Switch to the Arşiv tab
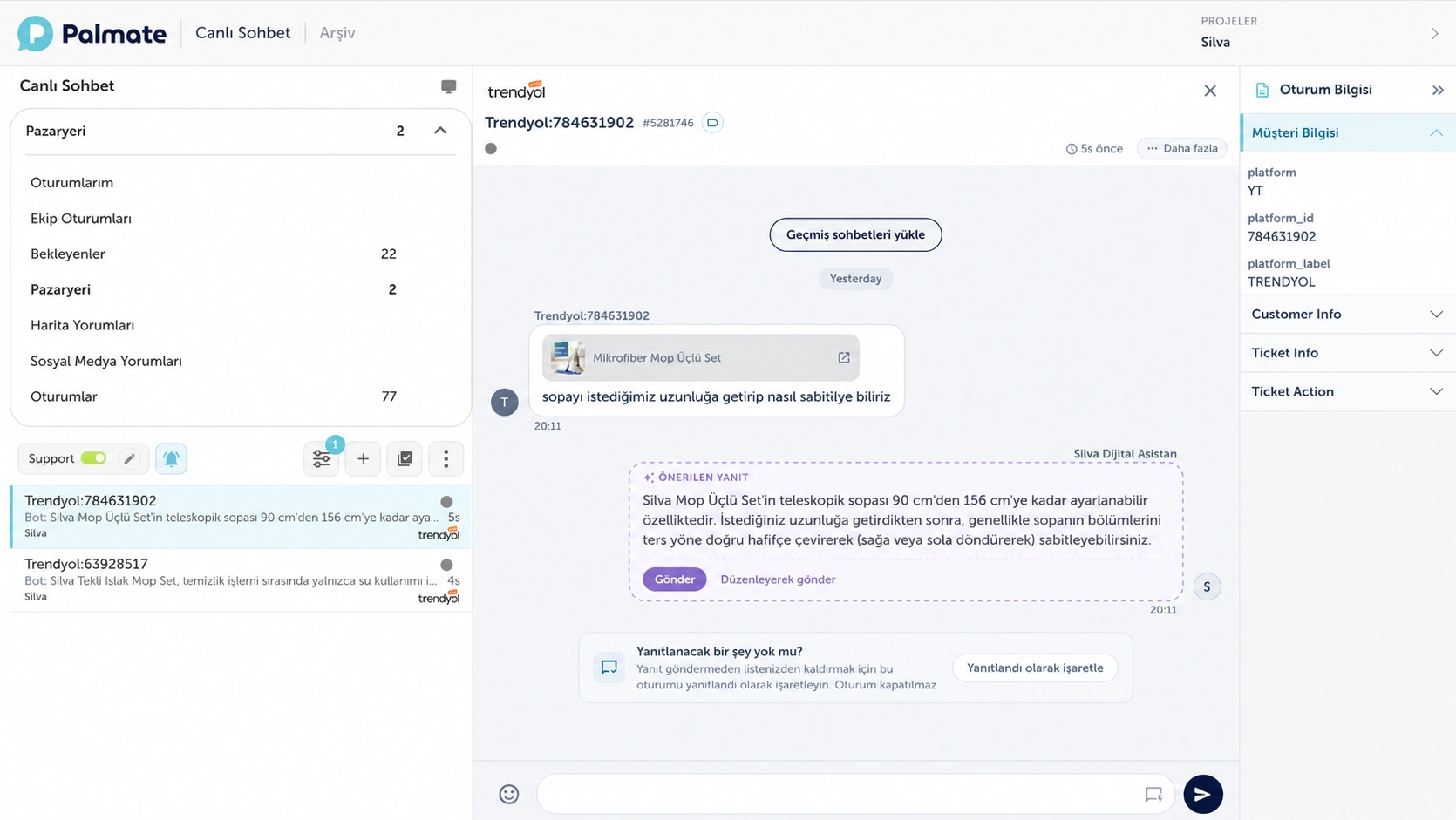 click(337, 33)
